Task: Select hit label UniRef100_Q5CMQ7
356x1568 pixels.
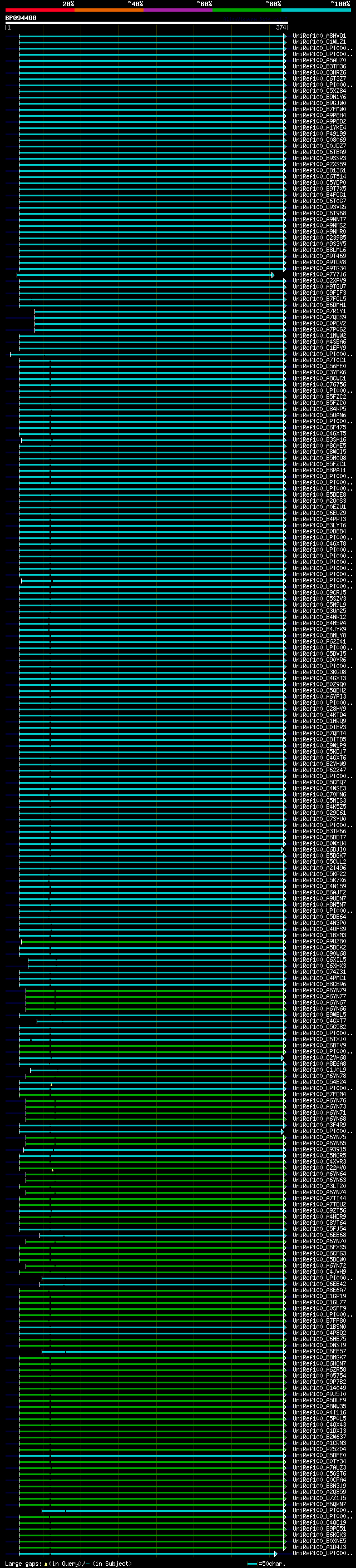Action: coord(319,782)
